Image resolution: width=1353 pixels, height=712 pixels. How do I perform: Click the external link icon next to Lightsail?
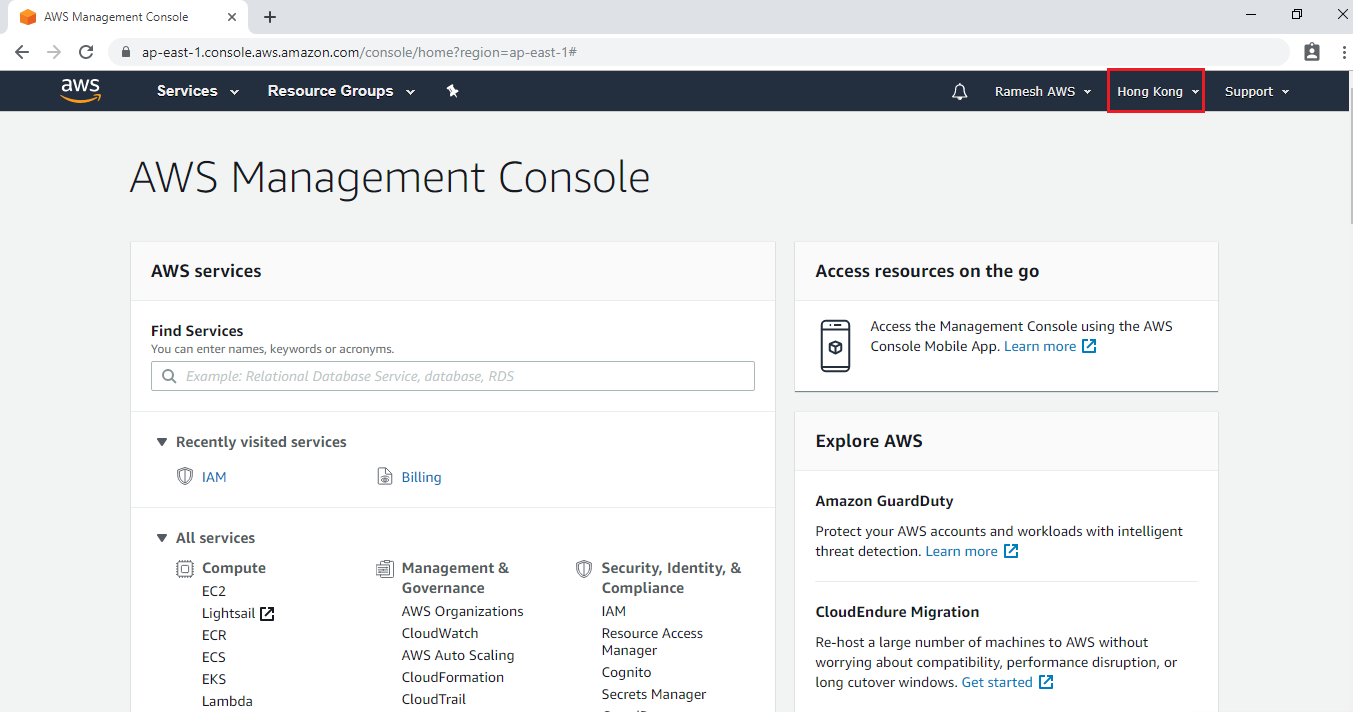tap(267, 614)
